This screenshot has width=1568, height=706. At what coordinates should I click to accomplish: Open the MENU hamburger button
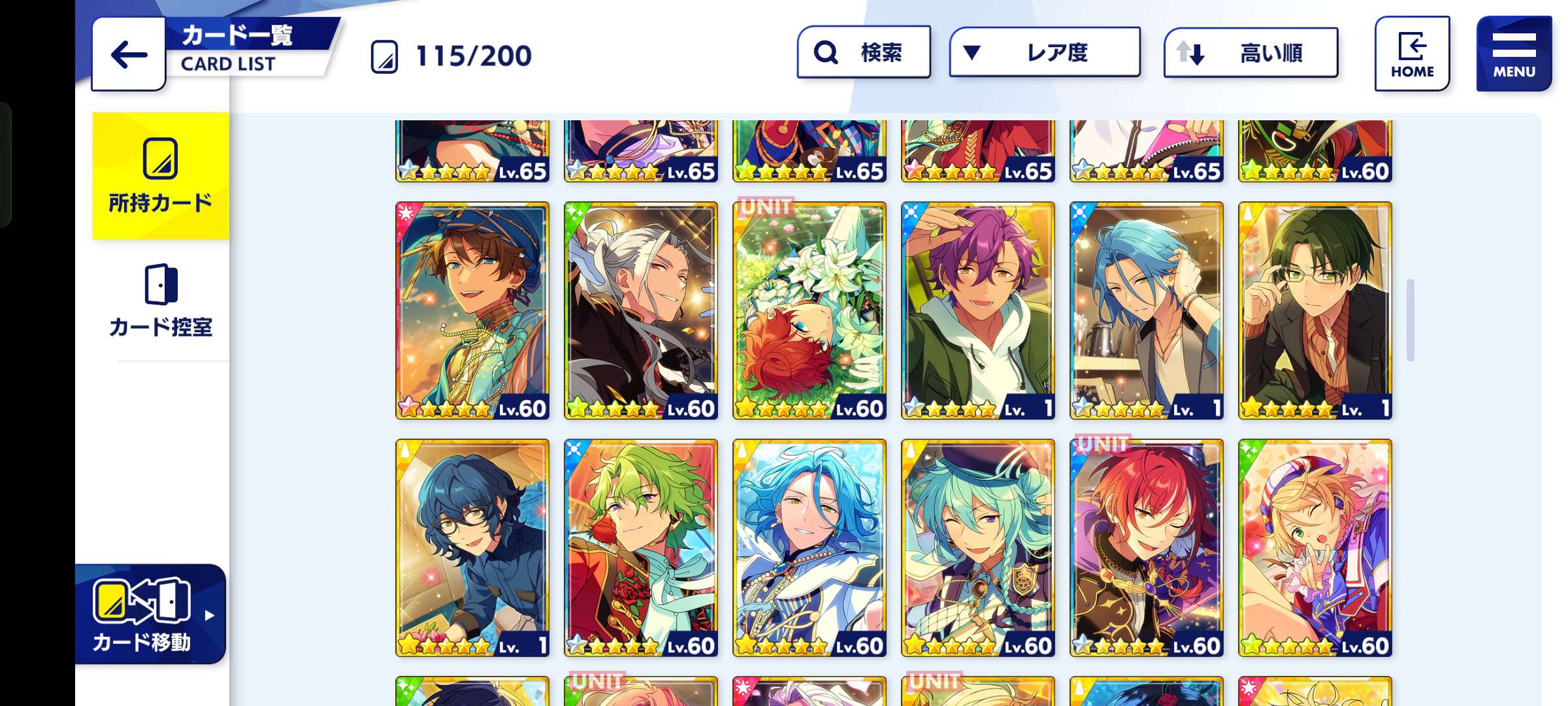[1514, 54]
